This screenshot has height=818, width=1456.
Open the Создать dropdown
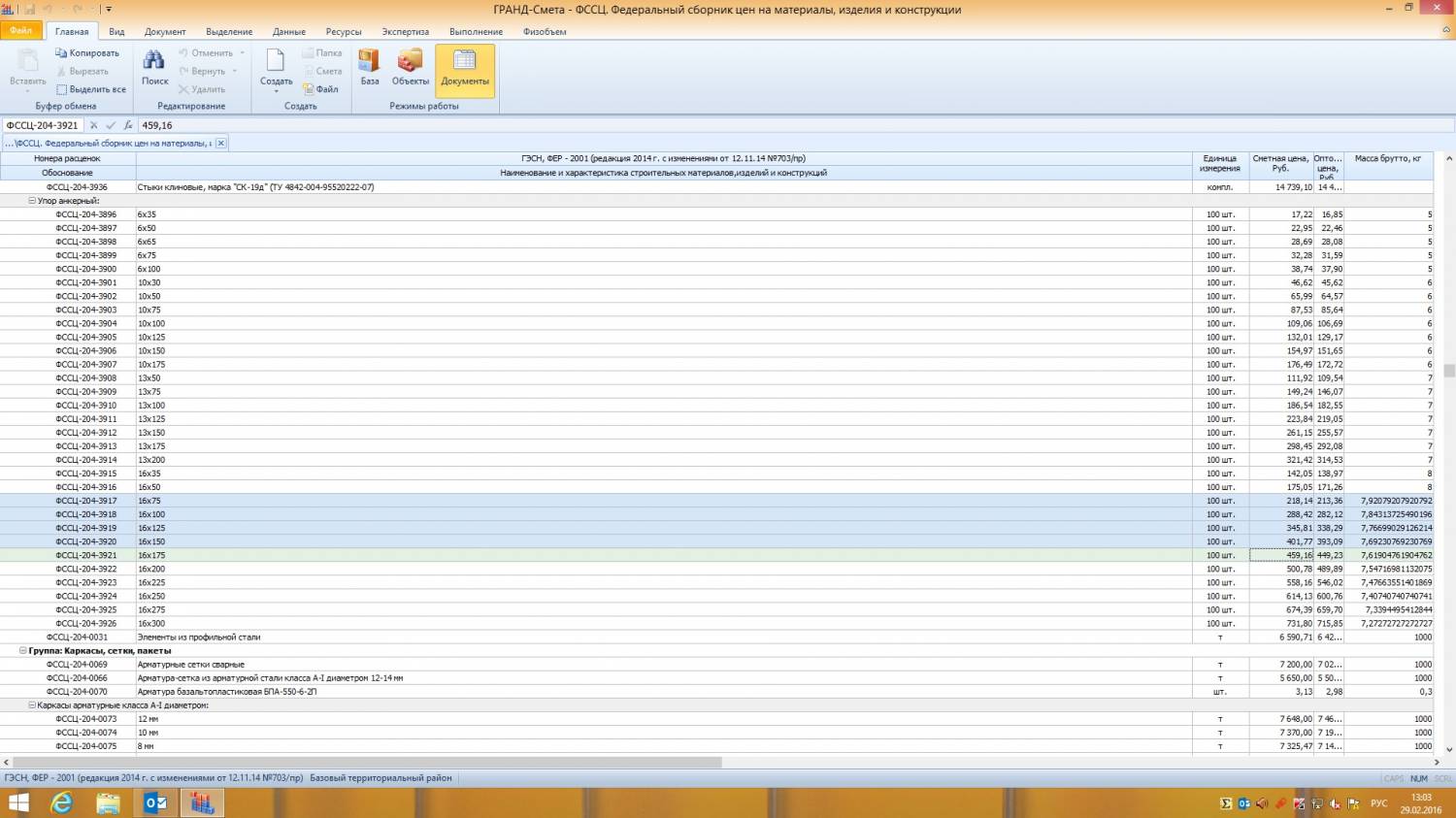tap(276, 69)
